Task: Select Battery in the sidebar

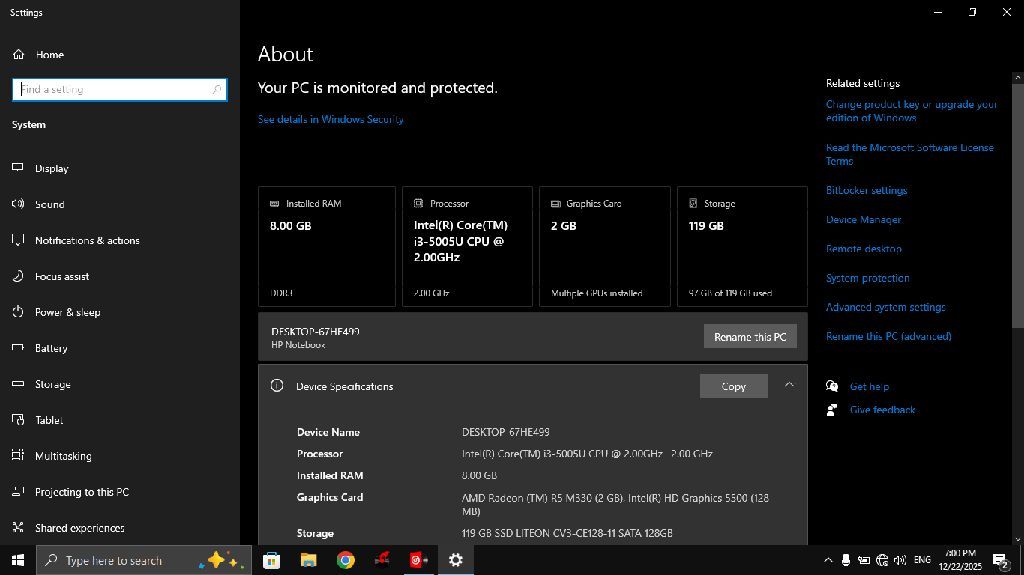Action: [51, 349]
